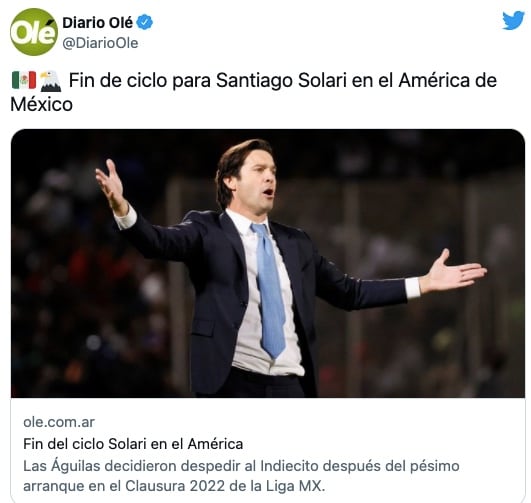
Task: Open the Twitter bird logo icon
Action: tap(513, 21)
